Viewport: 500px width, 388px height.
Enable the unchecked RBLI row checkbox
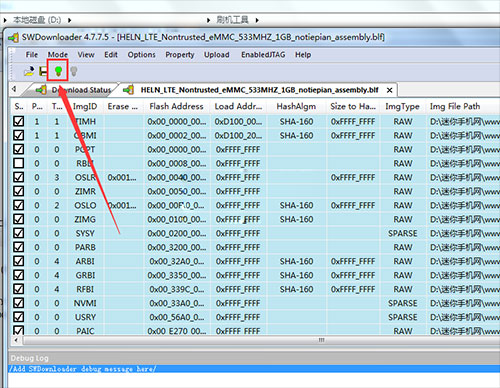[19, 163]
